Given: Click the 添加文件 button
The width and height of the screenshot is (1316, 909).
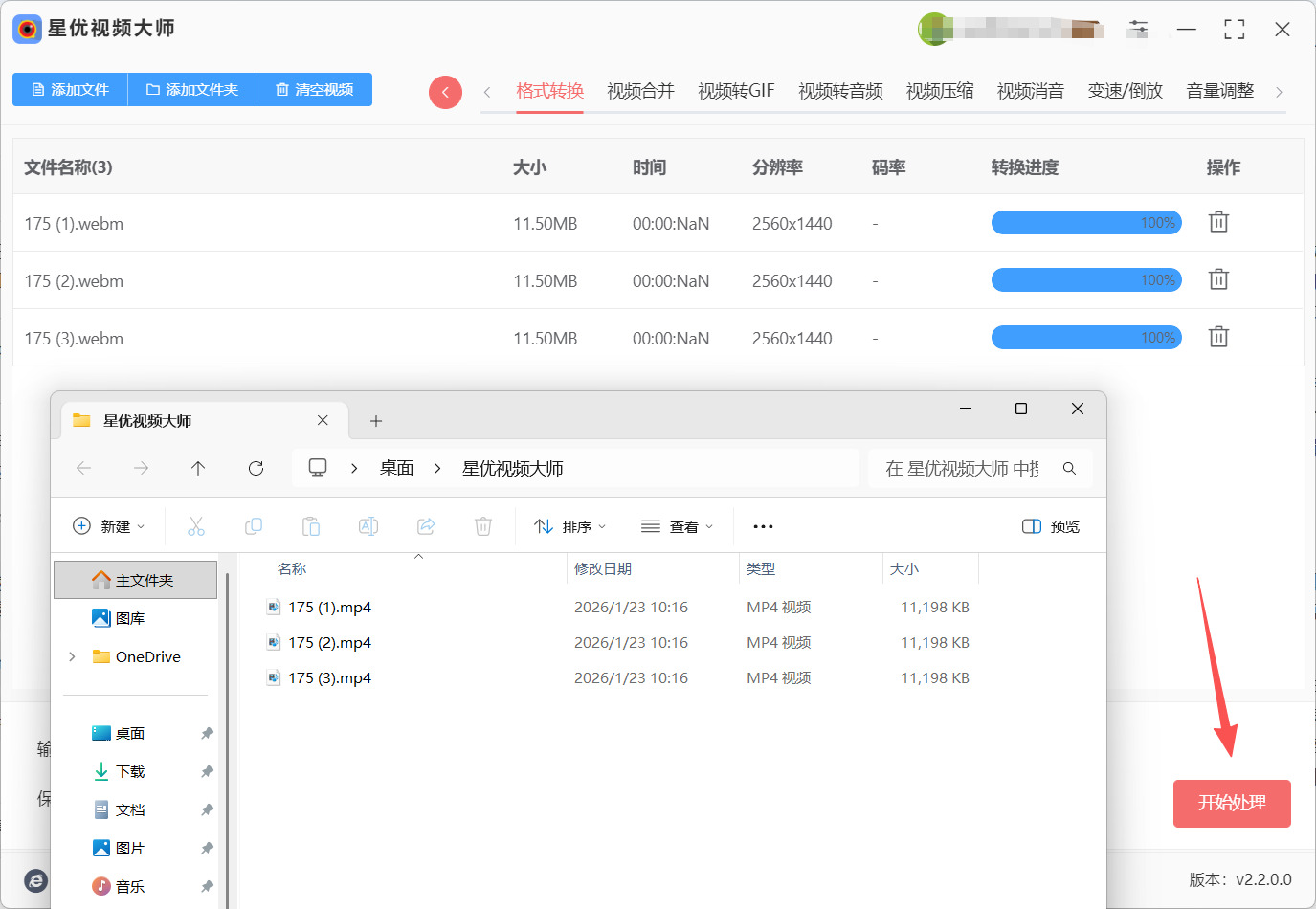Looking at the screenshot, I should point(70,89).
